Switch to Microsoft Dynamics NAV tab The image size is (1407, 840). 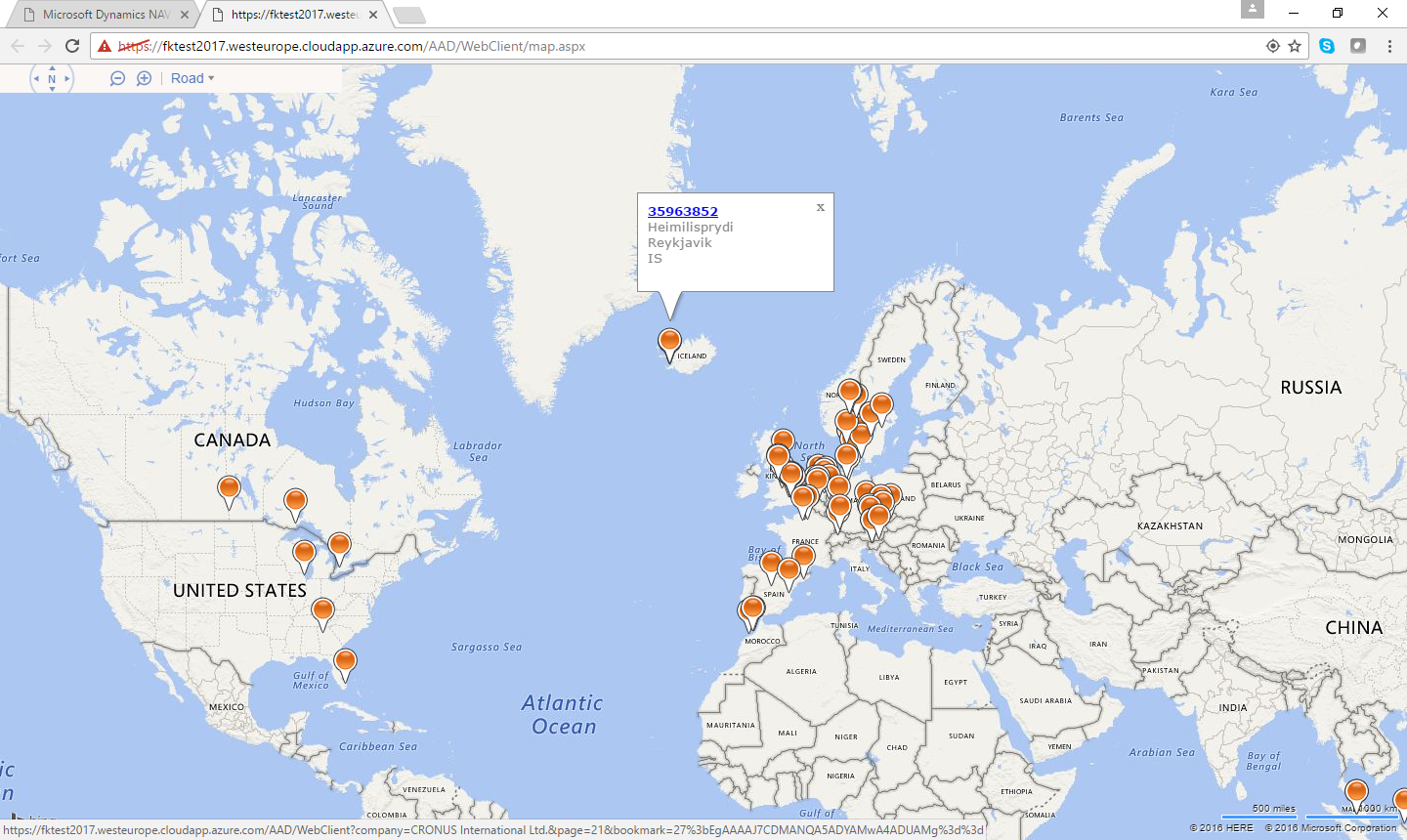pos(103,15)
